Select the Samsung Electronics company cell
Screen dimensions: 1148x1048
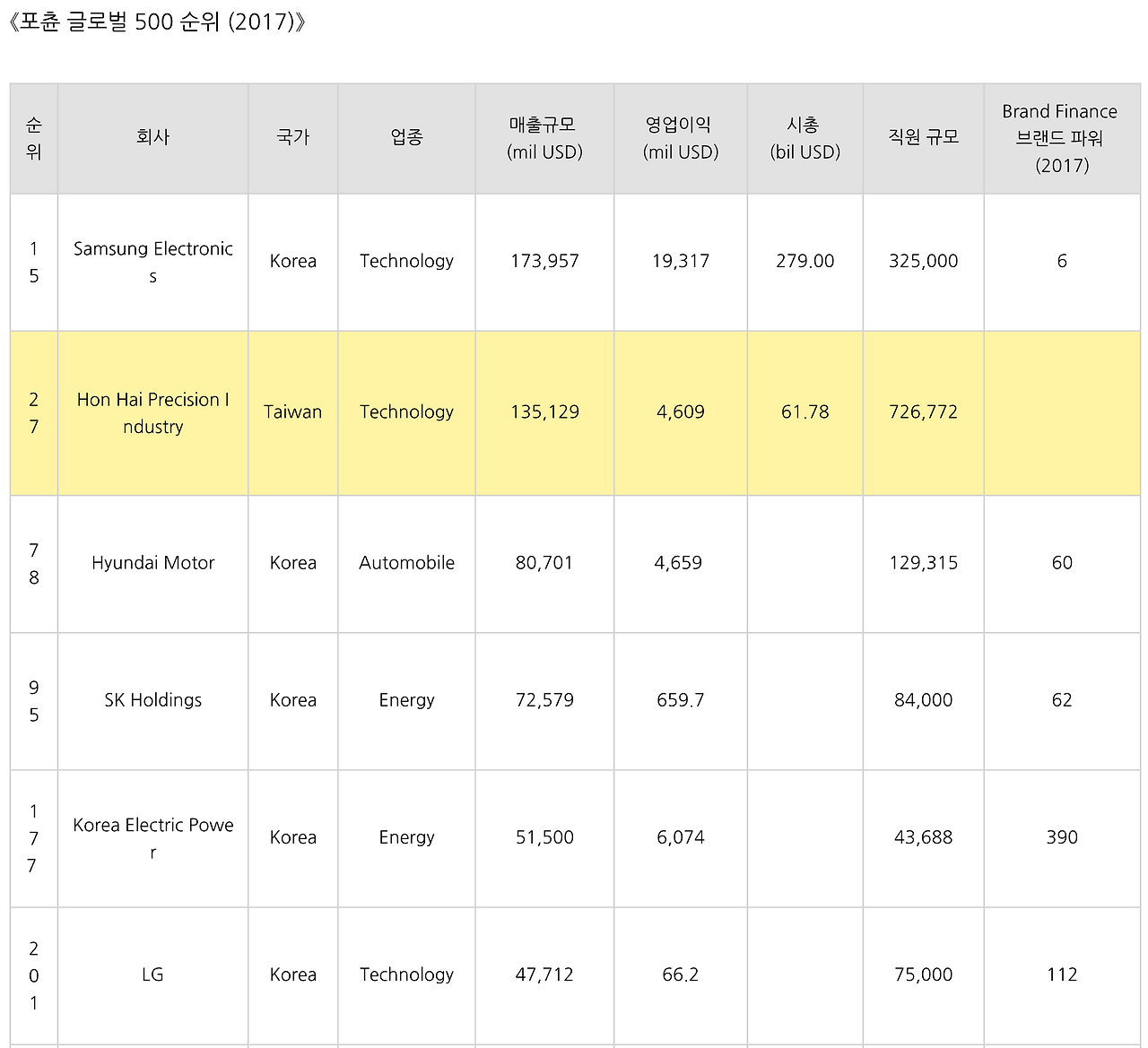(152, 262)
